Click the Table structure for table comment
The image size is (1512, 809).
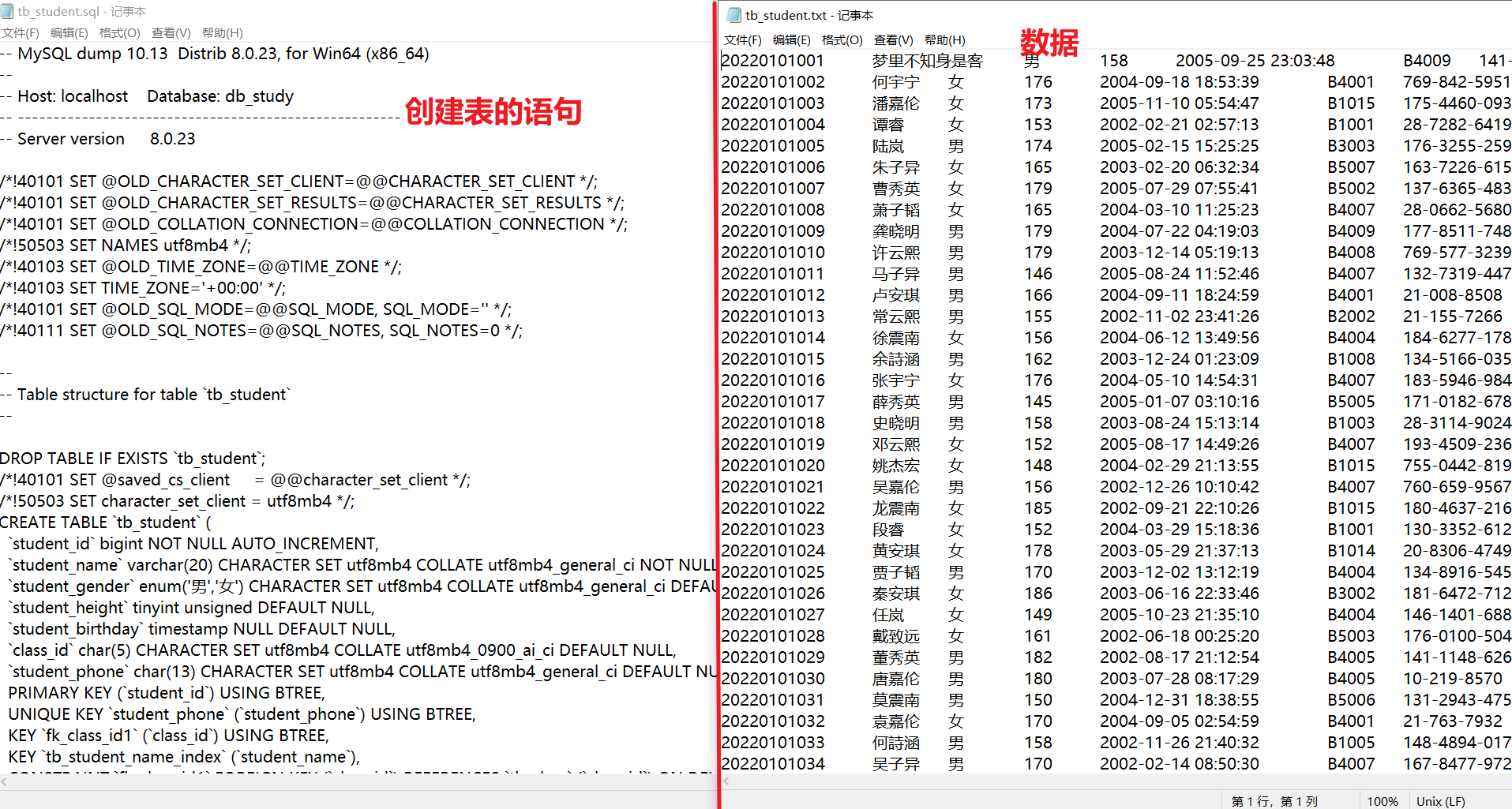(146, 395)
